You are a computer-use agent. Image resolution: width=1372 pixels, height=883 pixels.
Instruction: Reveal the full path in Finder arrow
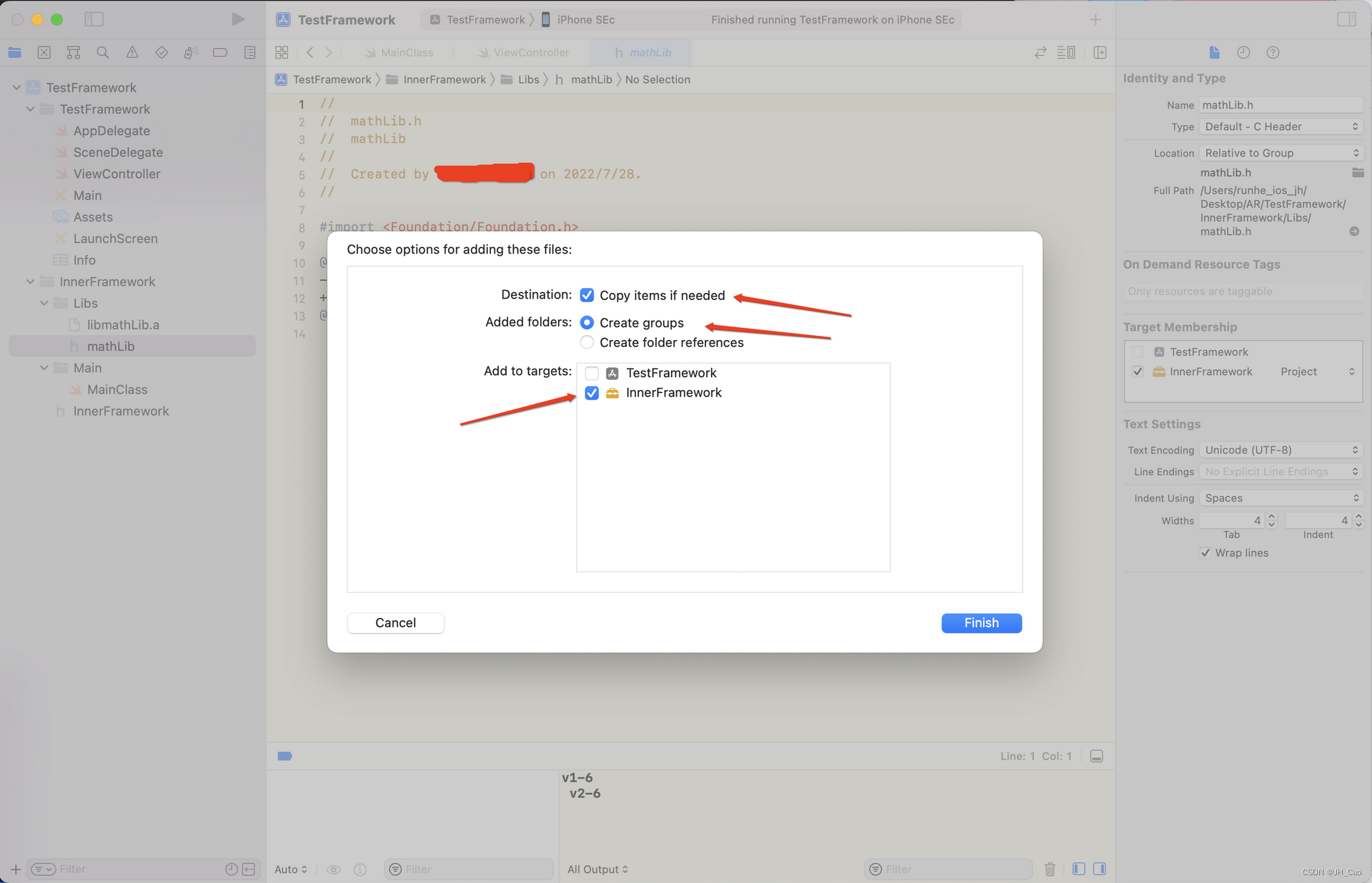pyautogui.click(x=1354, y=231)
